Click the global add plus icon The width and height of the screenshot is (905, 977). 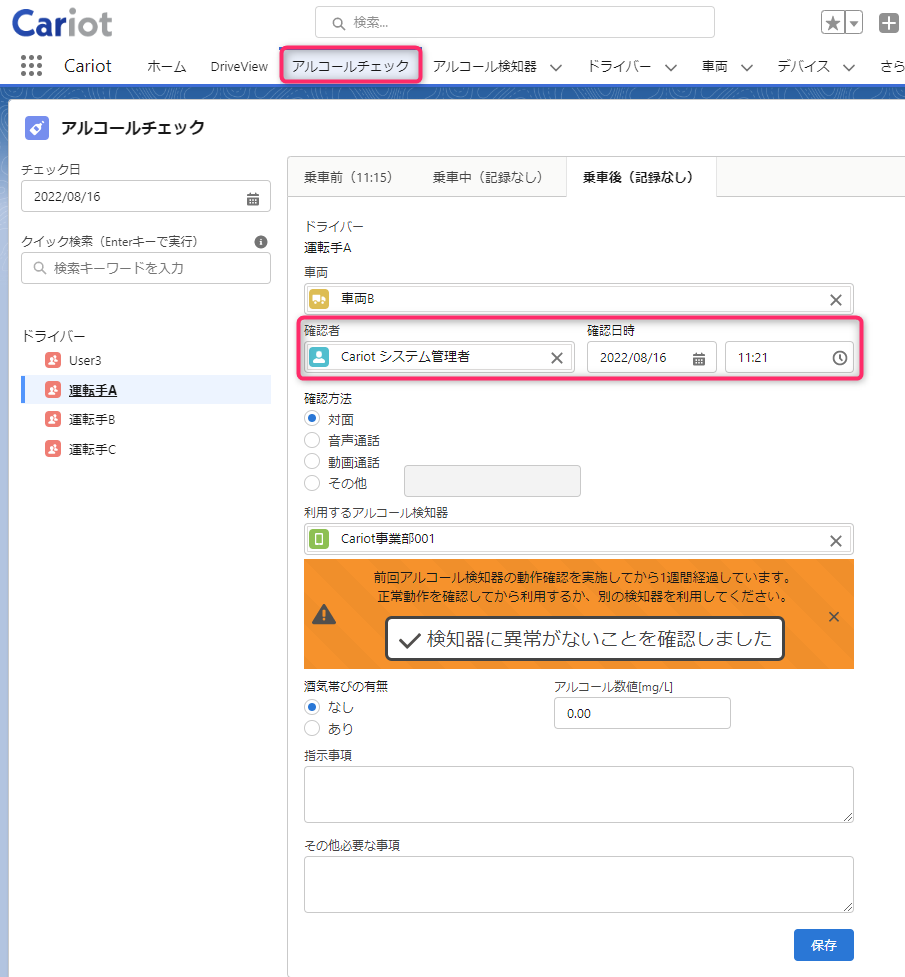889,23
